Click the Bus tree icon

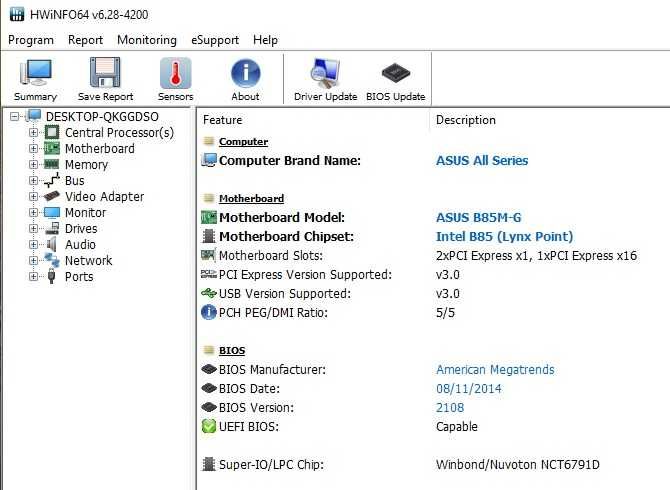pos(52,180)
